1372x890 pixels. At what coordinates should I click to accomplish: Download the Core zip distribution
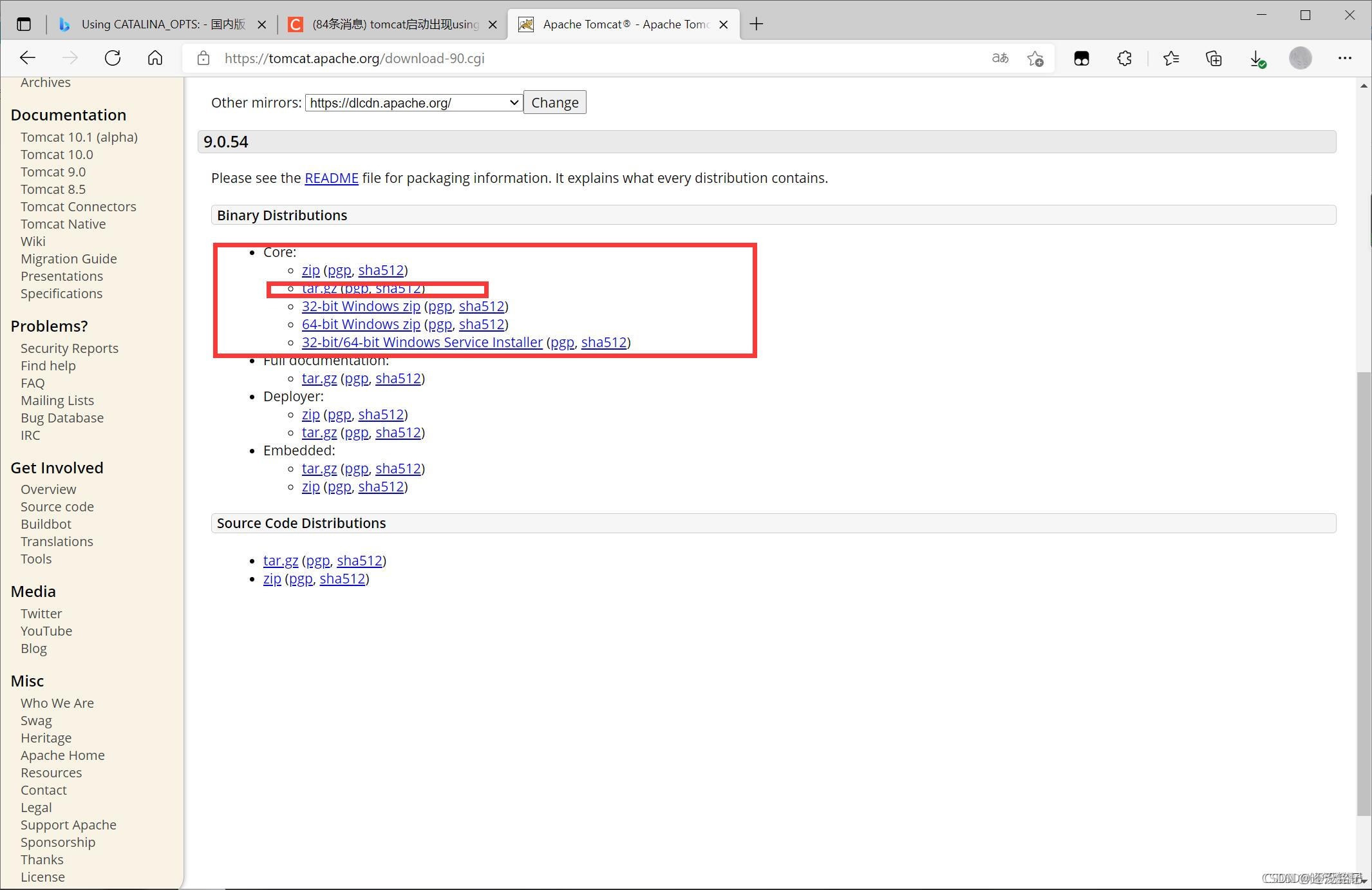click(311, 270)
